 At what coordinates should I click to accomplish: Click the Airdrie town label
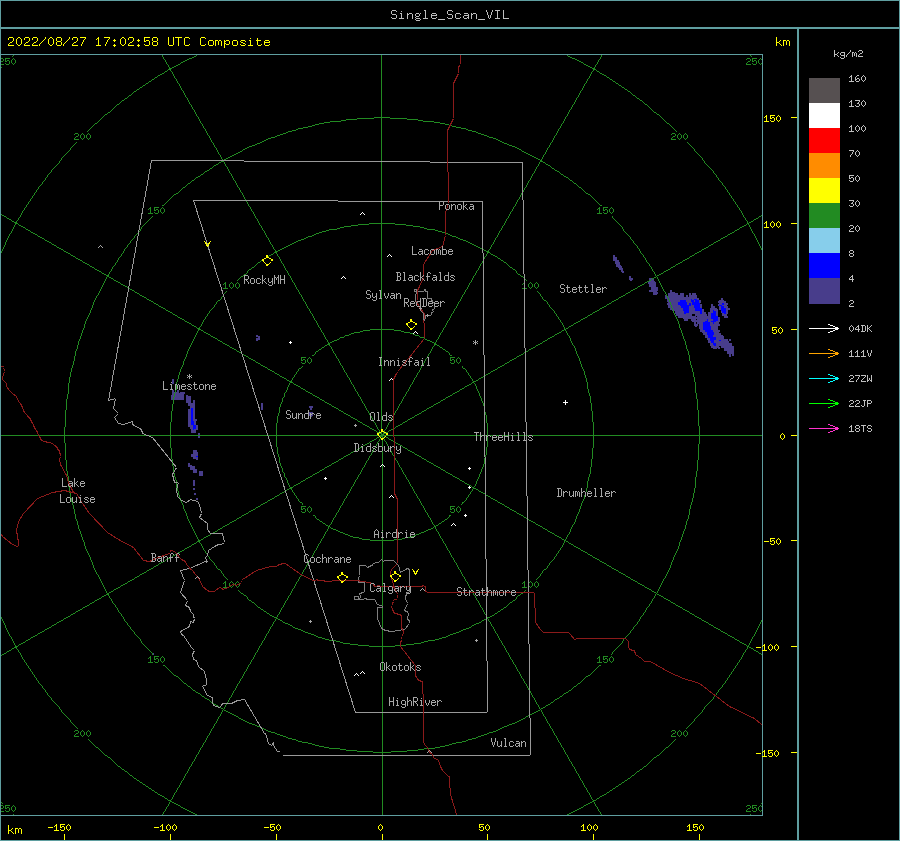[394, 534]
